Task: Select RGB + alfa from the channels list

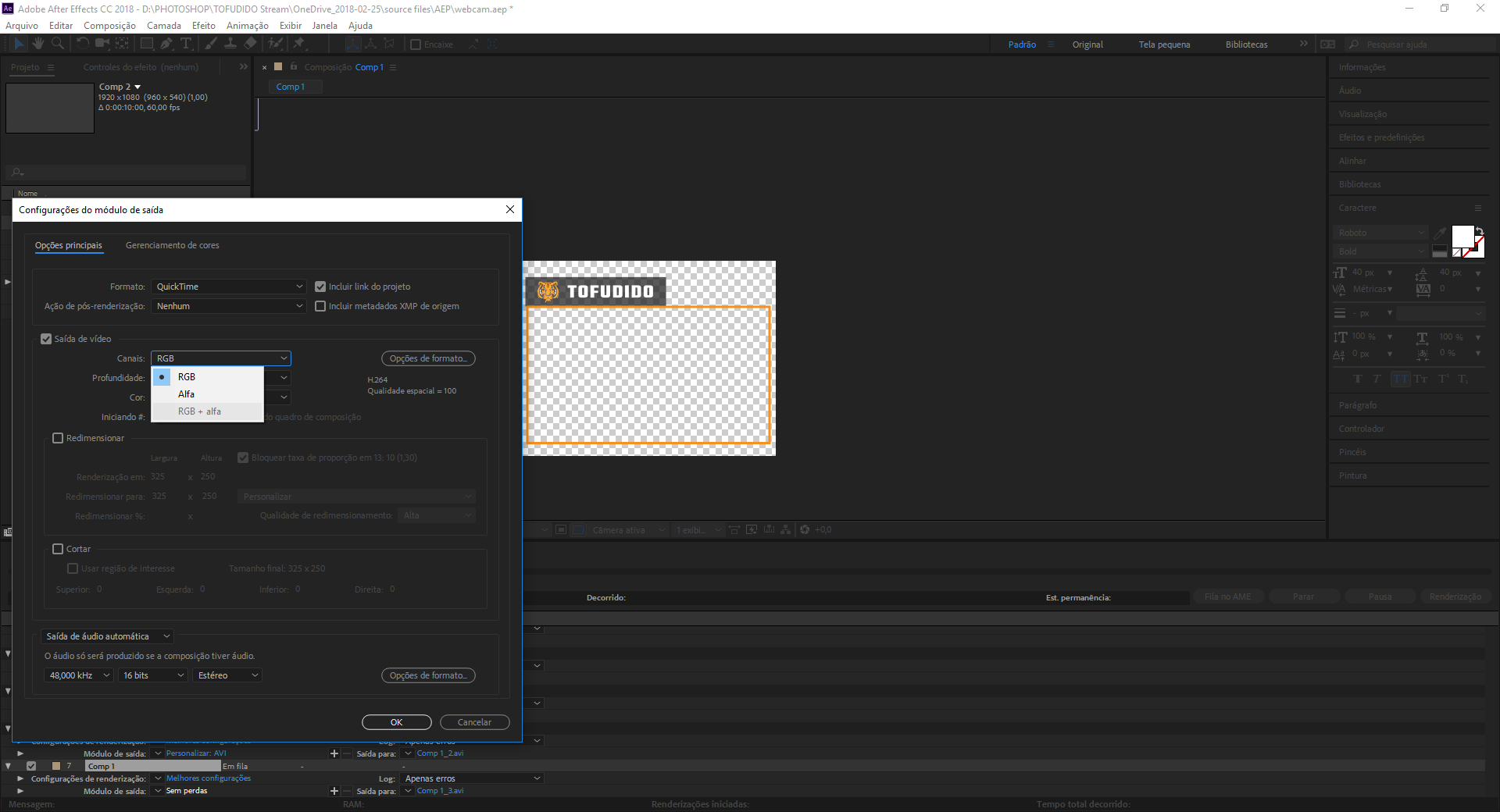Action: click(x=201, y=411)
